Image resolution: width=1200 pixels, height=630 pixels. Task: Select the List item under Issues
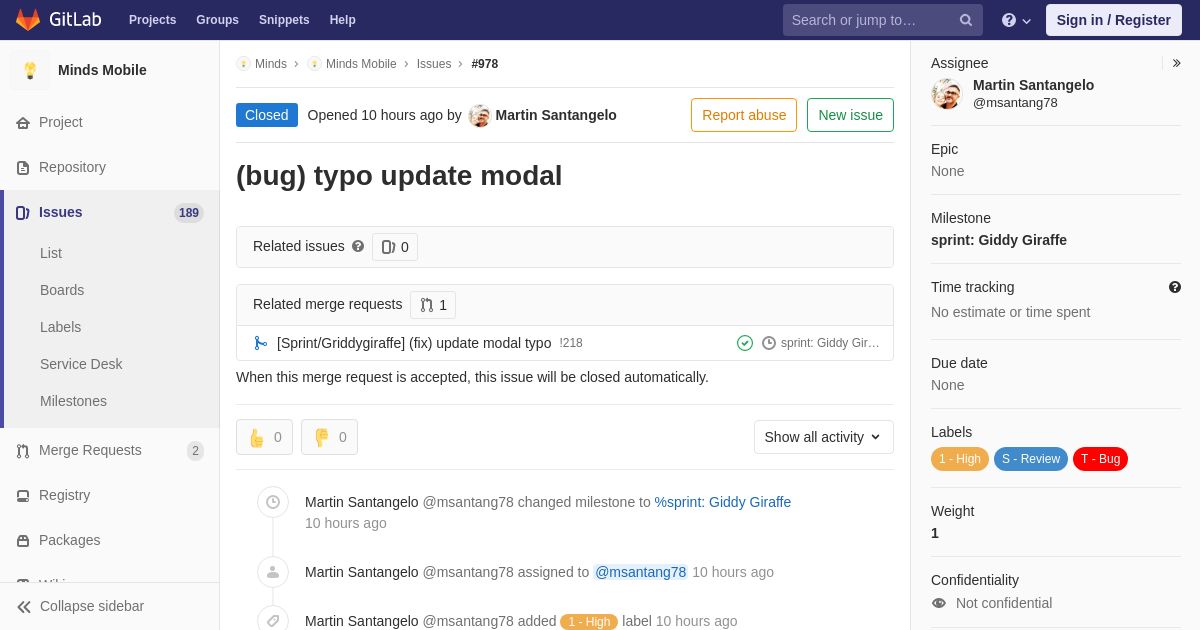pos(51,253)
